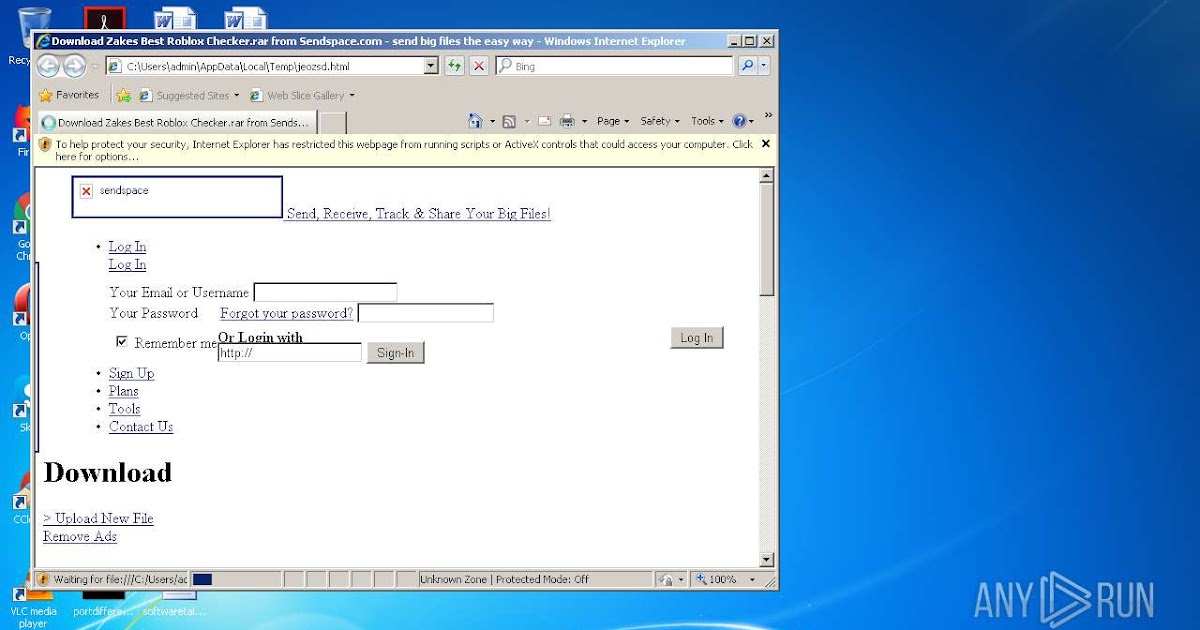
Task: Click the status bar security warning icon
Action: 43,579
